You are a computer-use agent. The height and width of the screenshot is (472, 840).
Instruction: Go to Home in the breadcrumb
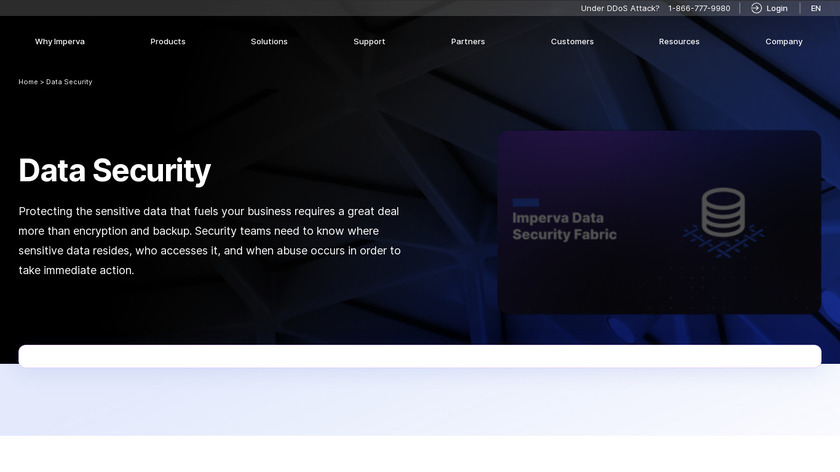pyautogui.click(x=28, y=82)
